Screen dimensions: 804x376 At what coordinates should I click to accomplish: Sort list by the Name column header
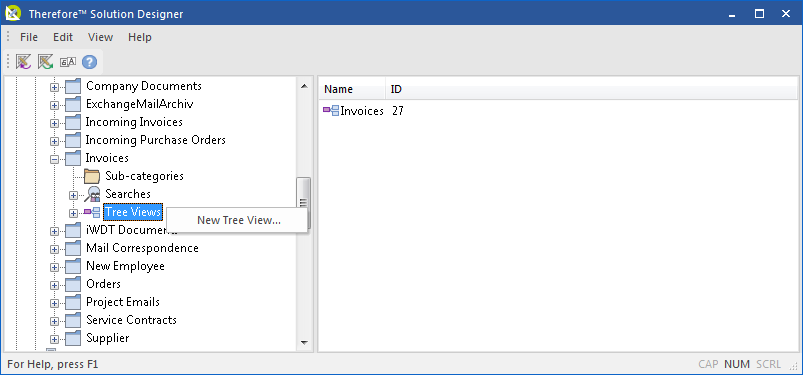tap(352, 89)
